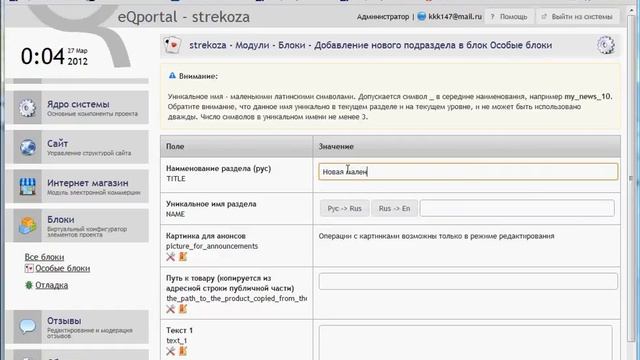Click the playing cards icon in the page title
640x360 pixels.
click(172, 45)
